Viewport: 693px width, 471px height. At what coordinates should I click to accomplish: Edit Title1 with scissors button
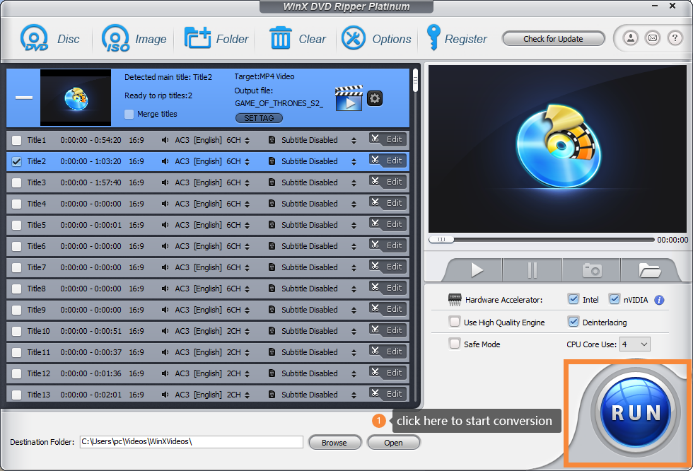pyautogui.click(x=388, y=139)
